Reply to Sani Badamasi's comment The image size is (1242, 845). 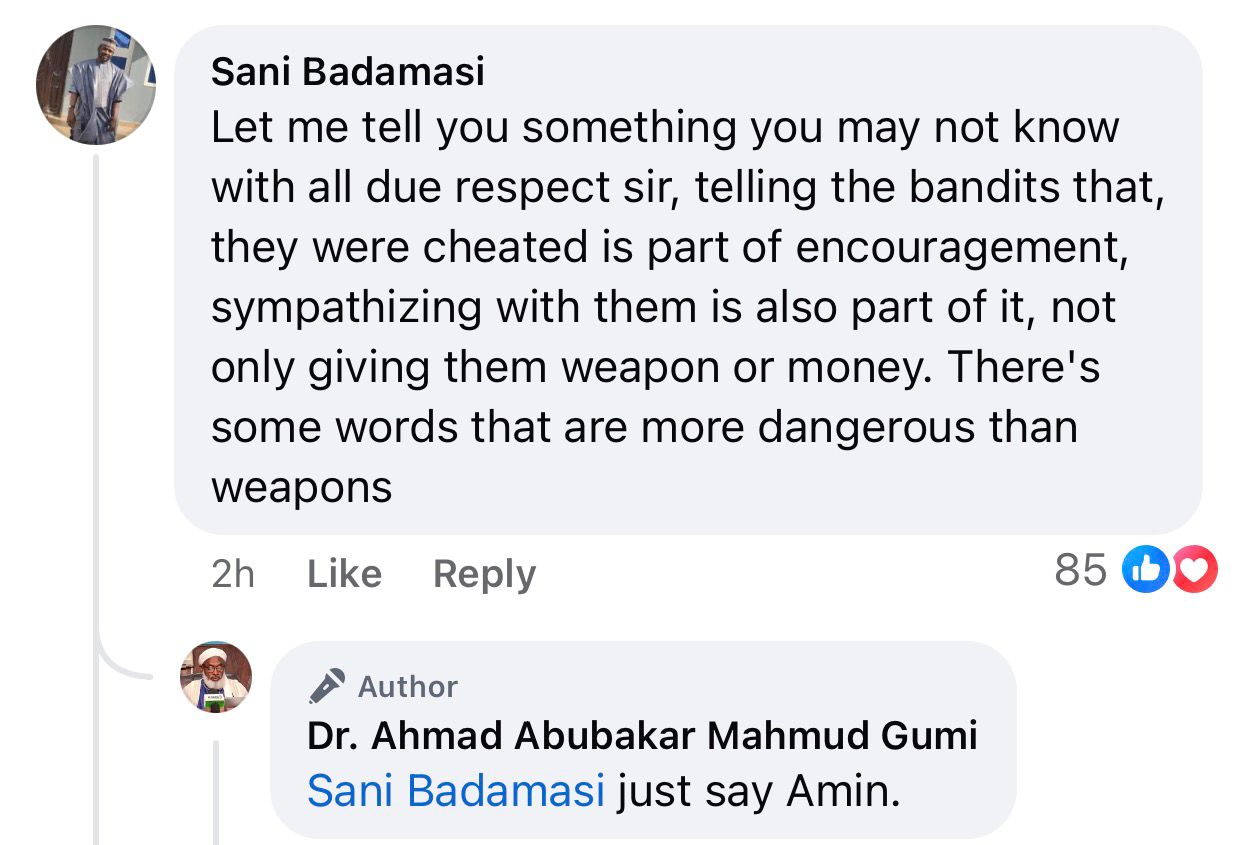click(x=484, y=574)
